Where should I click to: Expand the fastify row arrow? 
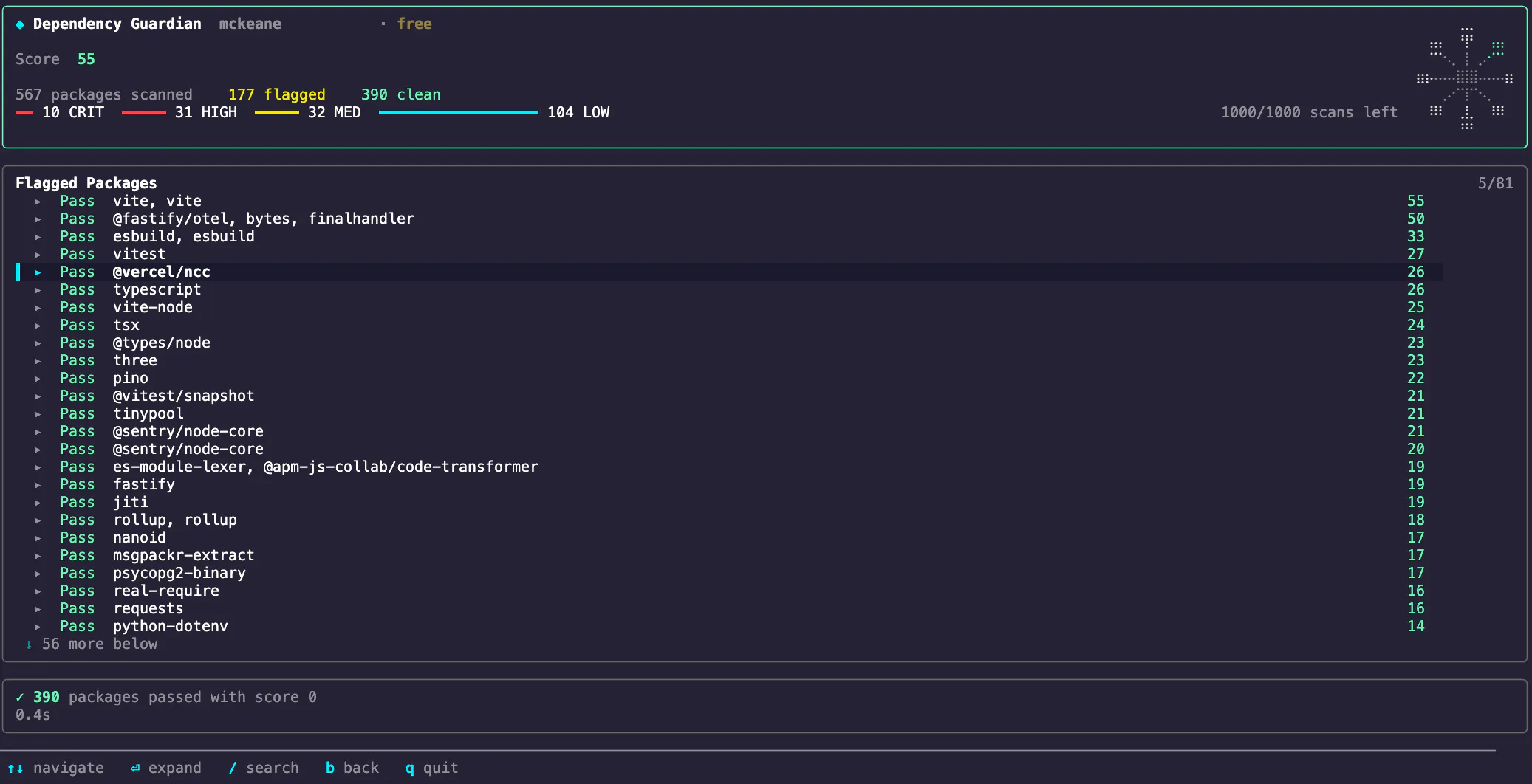38,485
